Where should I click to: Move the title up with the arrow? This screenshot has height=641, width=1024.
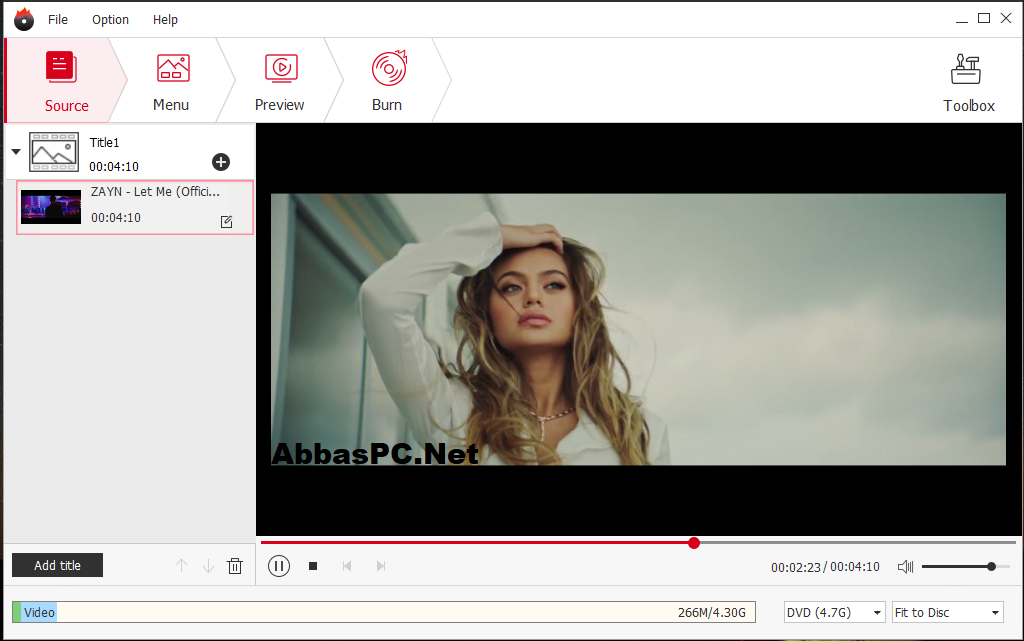[x=182, y=565]
